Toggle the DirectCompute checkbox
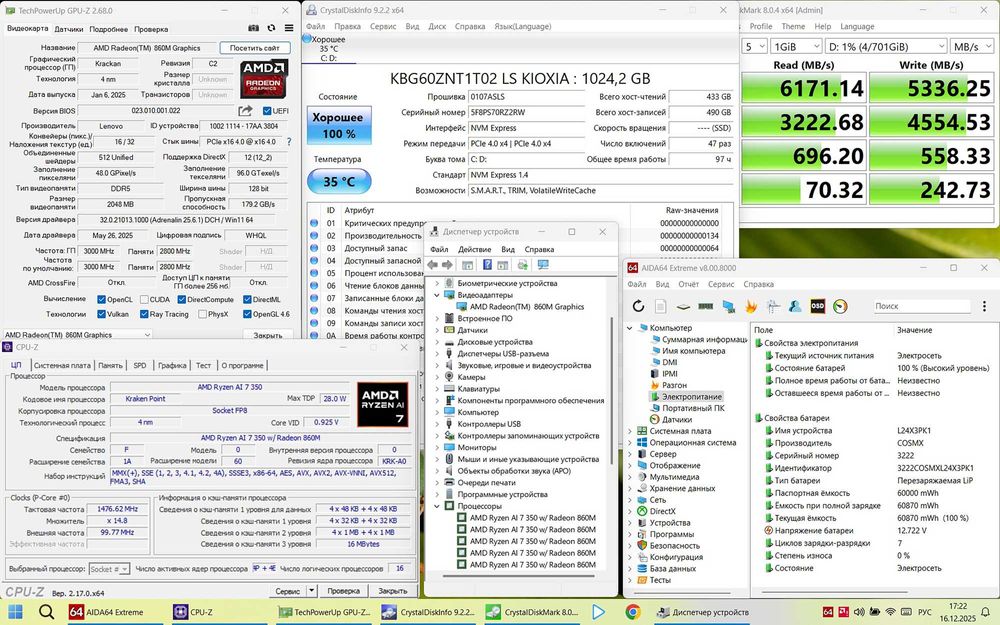Image resolution: width=1000 pixels, height=625 pixels. 181,299
